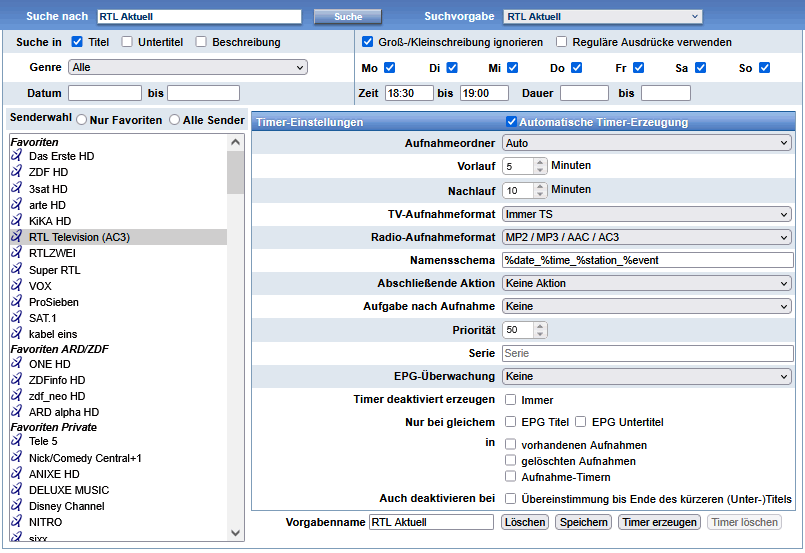Click the satellite icon beside KiKA HD
The height and width of the screenshot is (553, 805).
pyautogui.click(x=17, y=220)
